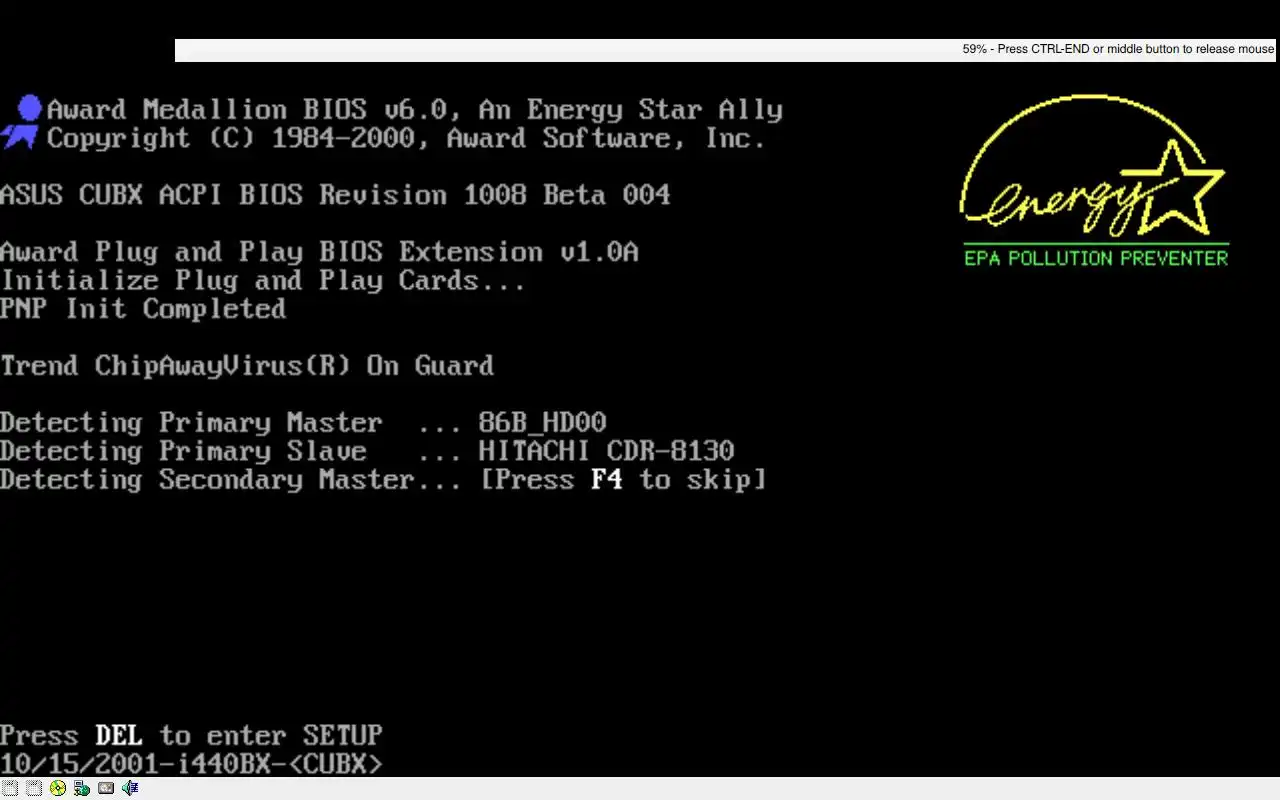
Task: Click the '86B_HD00' primary master value
Action: coord(542,422)
